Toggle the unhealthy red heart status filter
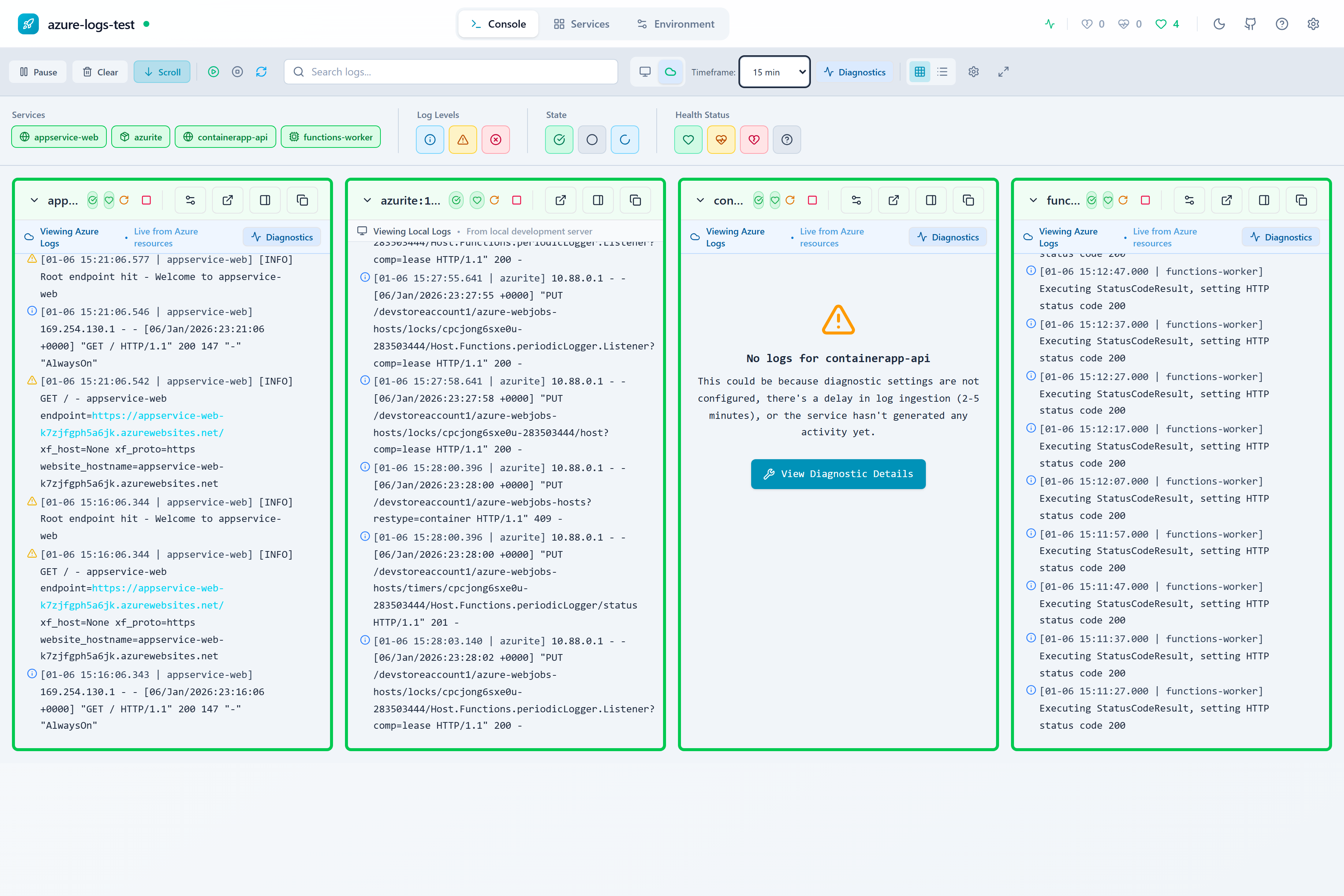 pyautogui.click(x=754, y=139)
